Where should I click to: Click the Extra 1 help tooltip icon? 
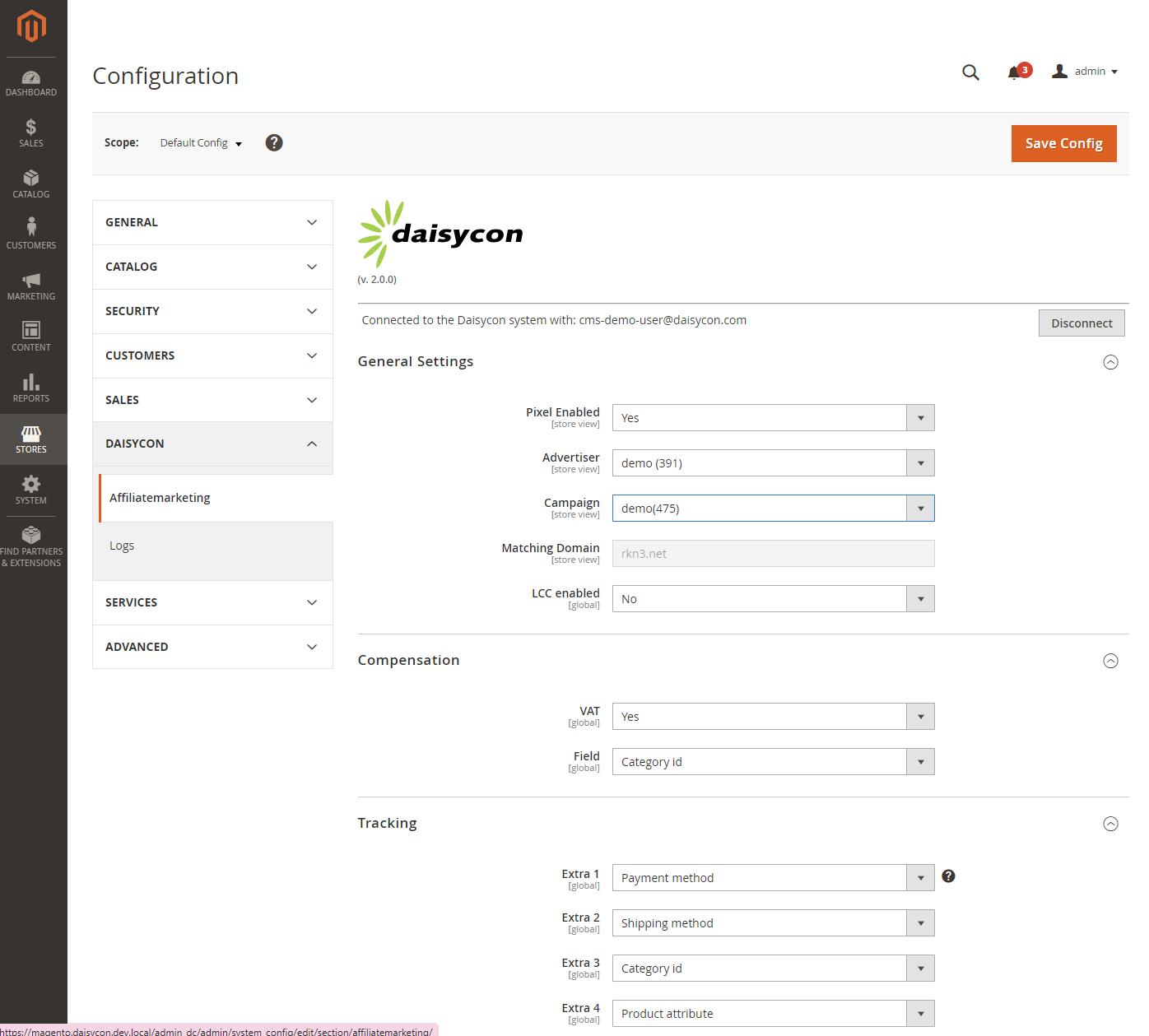tap(948, 876)
